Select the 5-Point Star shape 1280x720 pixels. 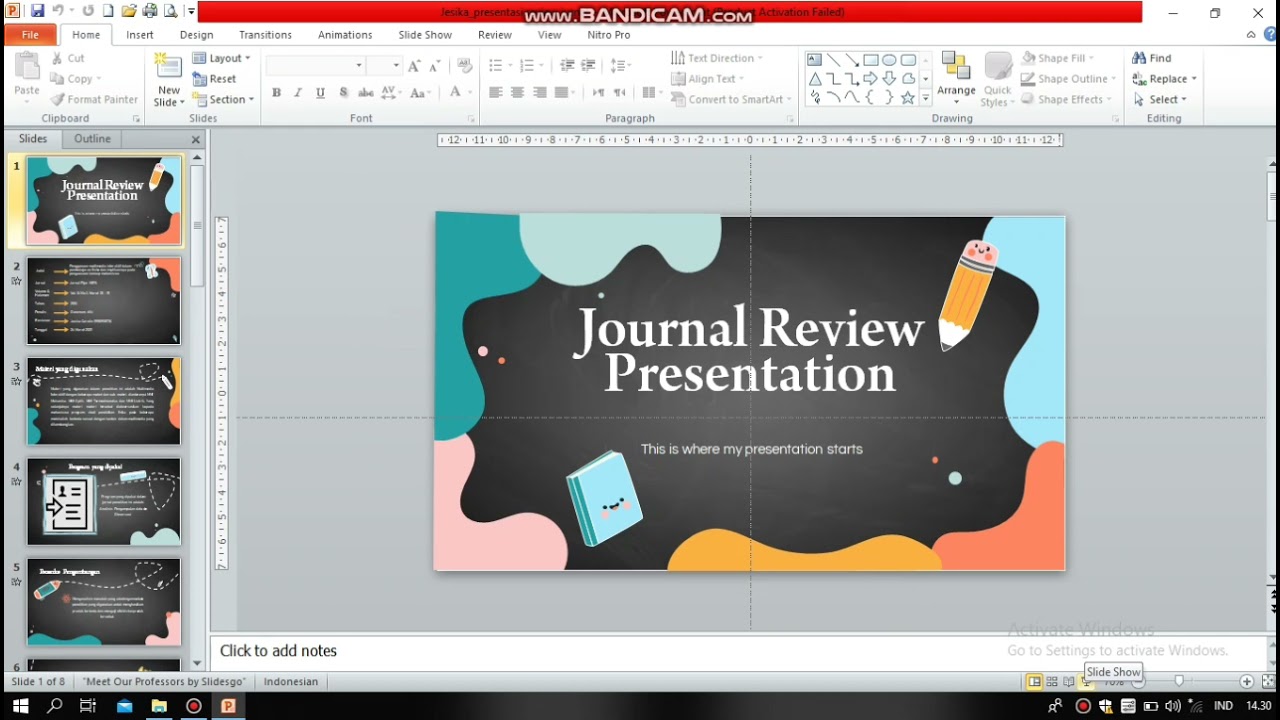[x=908, y=98]
